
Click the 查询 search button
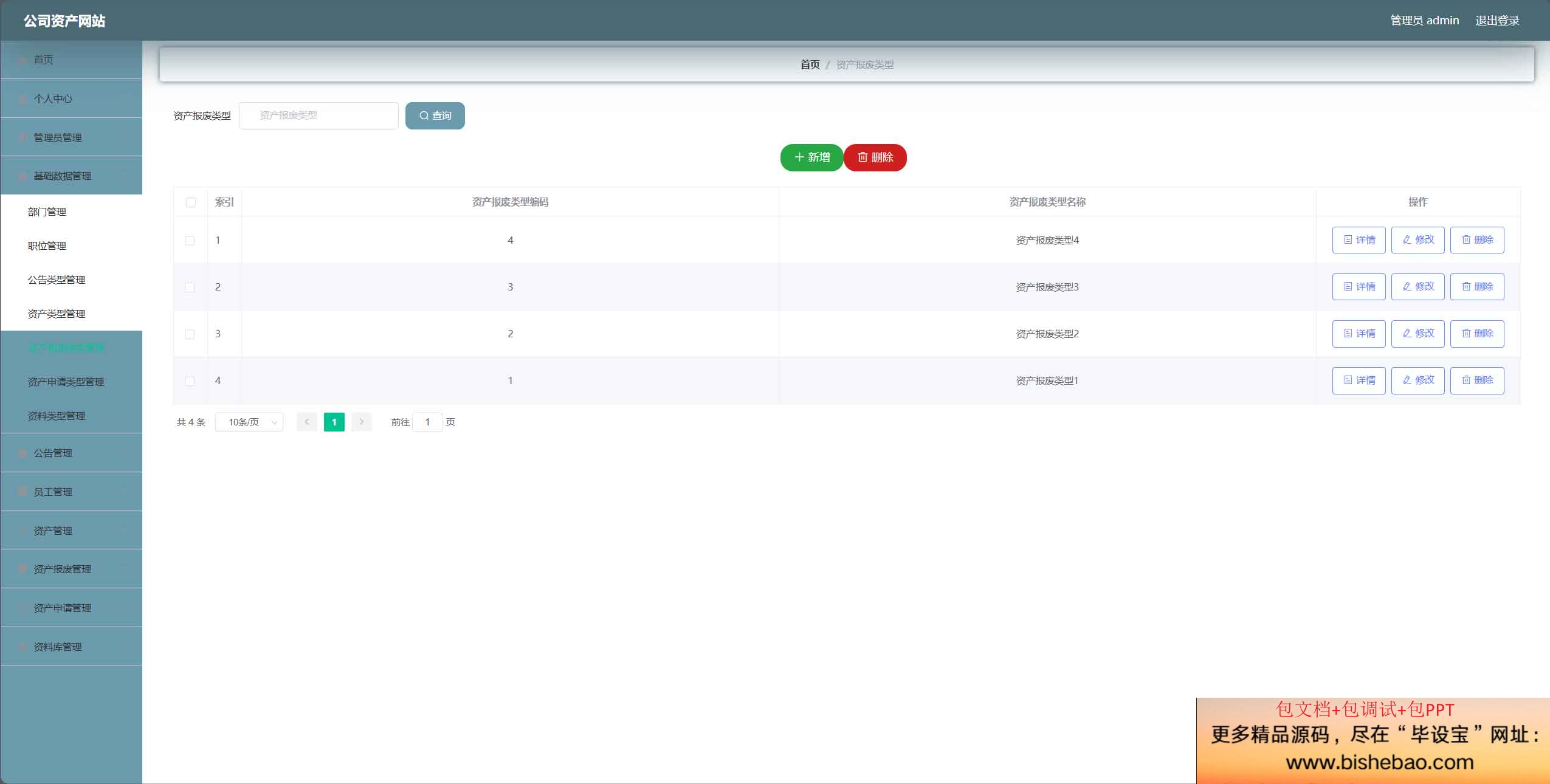(435, 115)
